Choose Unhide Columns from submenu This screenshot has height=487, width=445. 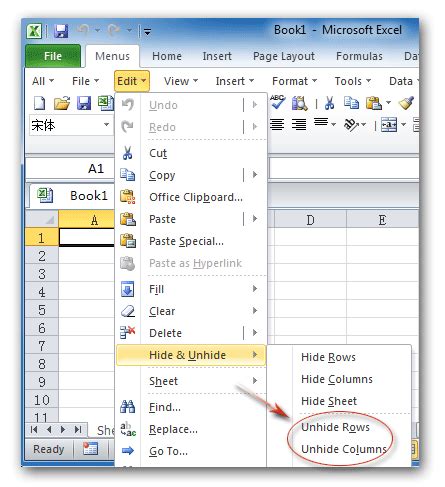coord(344,449)
